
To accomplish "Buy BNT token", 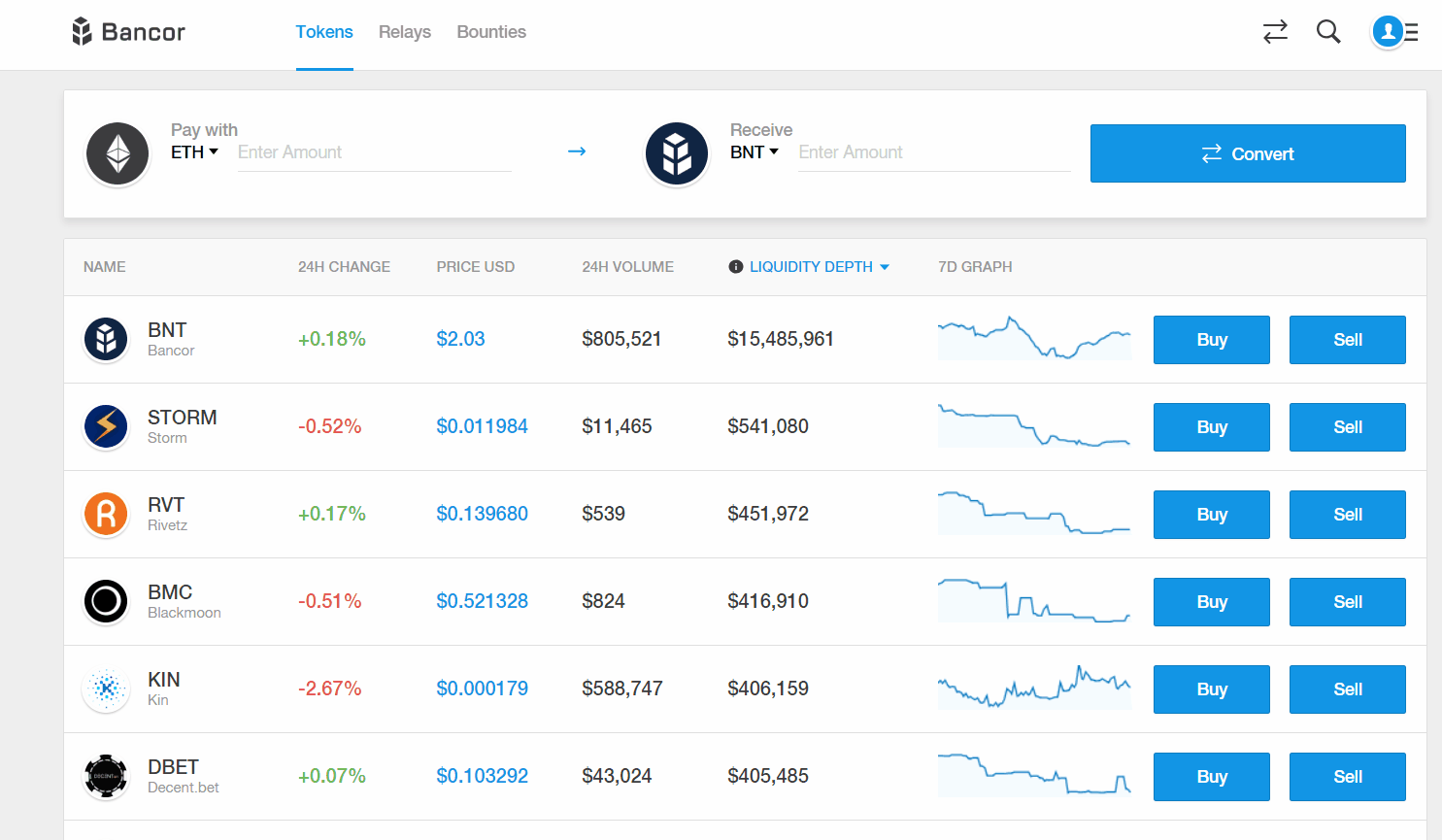I will click(x=1212, y=340).
